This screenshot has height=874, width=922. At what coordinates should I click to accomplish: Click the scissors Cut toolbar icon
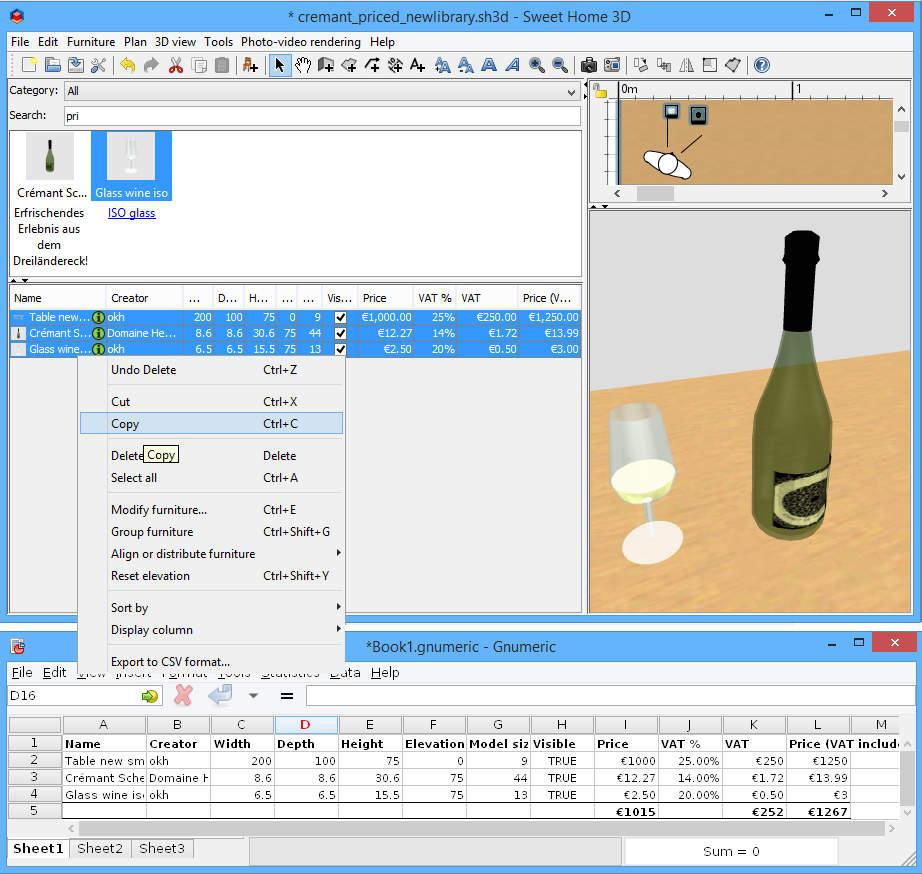click(x=175, y=65)
